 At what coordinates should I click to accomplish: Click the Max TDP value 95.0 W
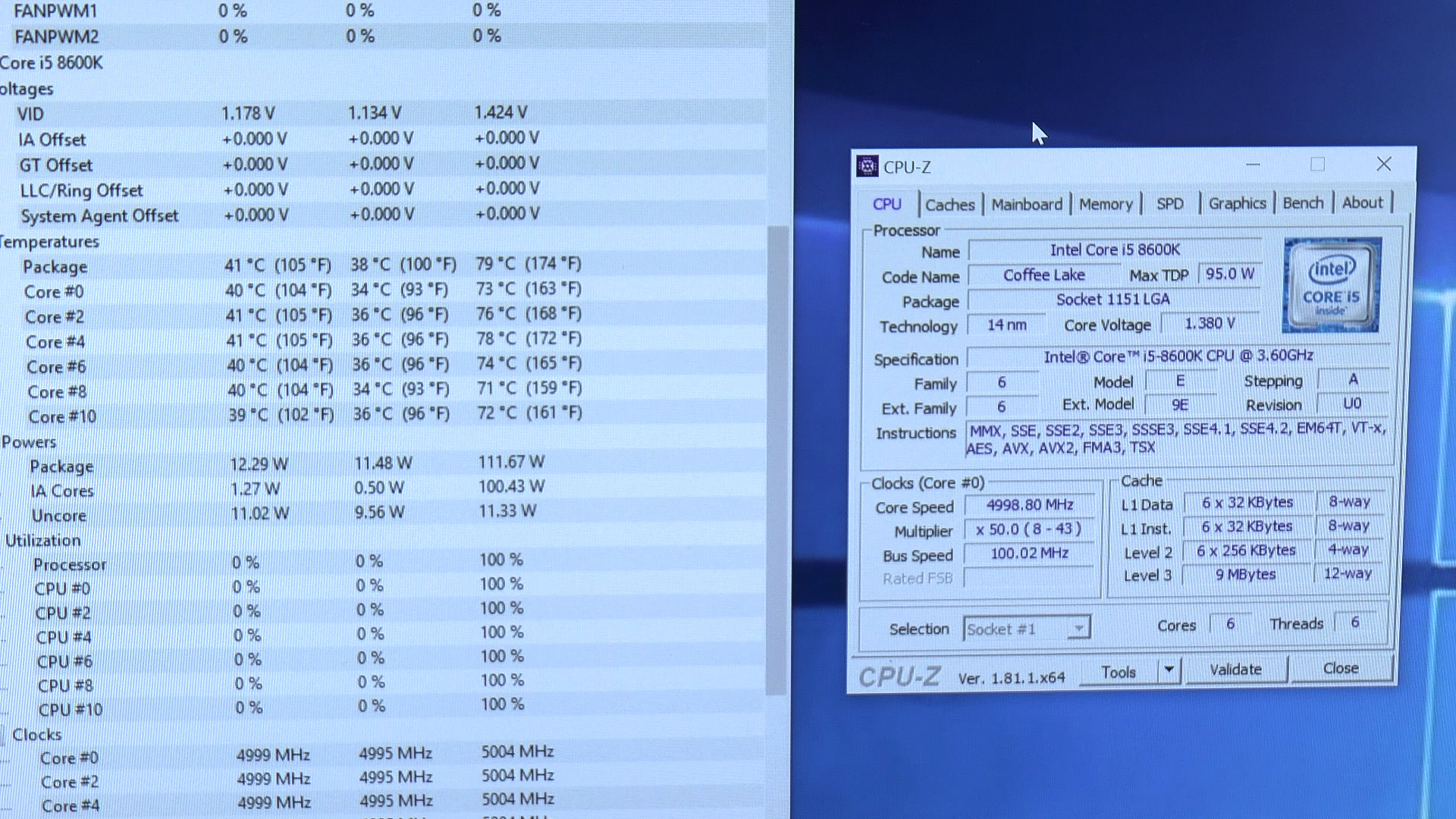[x=1229, y=274]
